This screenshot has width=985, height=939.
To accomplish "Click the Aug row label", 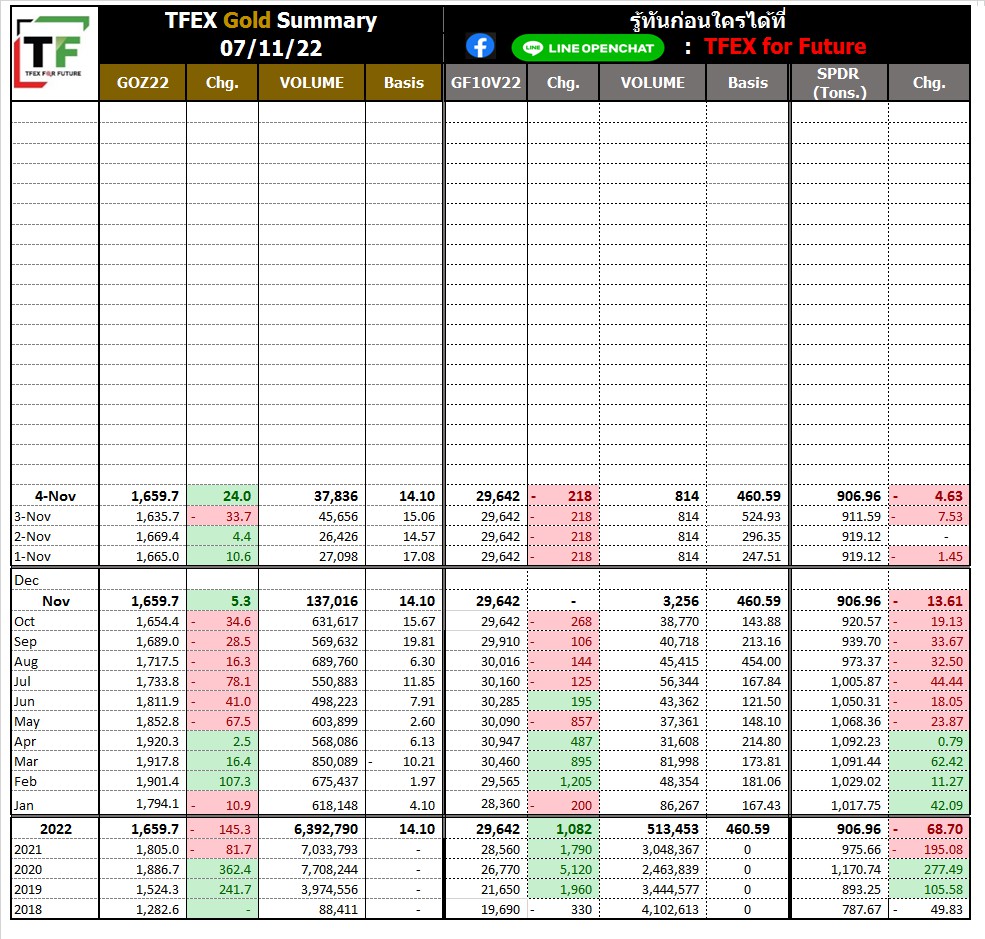I will coord(26,662).
